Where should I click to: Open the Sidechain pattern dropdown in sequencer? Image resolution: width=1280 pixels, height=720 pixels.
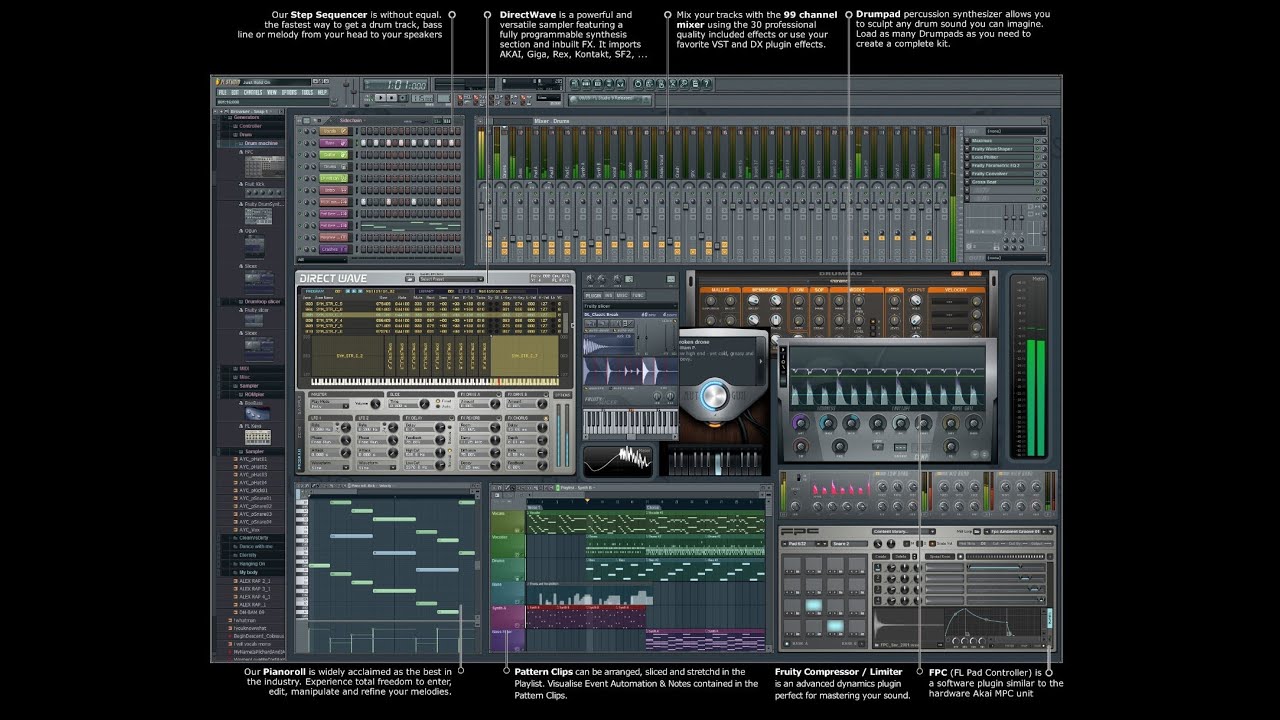click(352, 120)
